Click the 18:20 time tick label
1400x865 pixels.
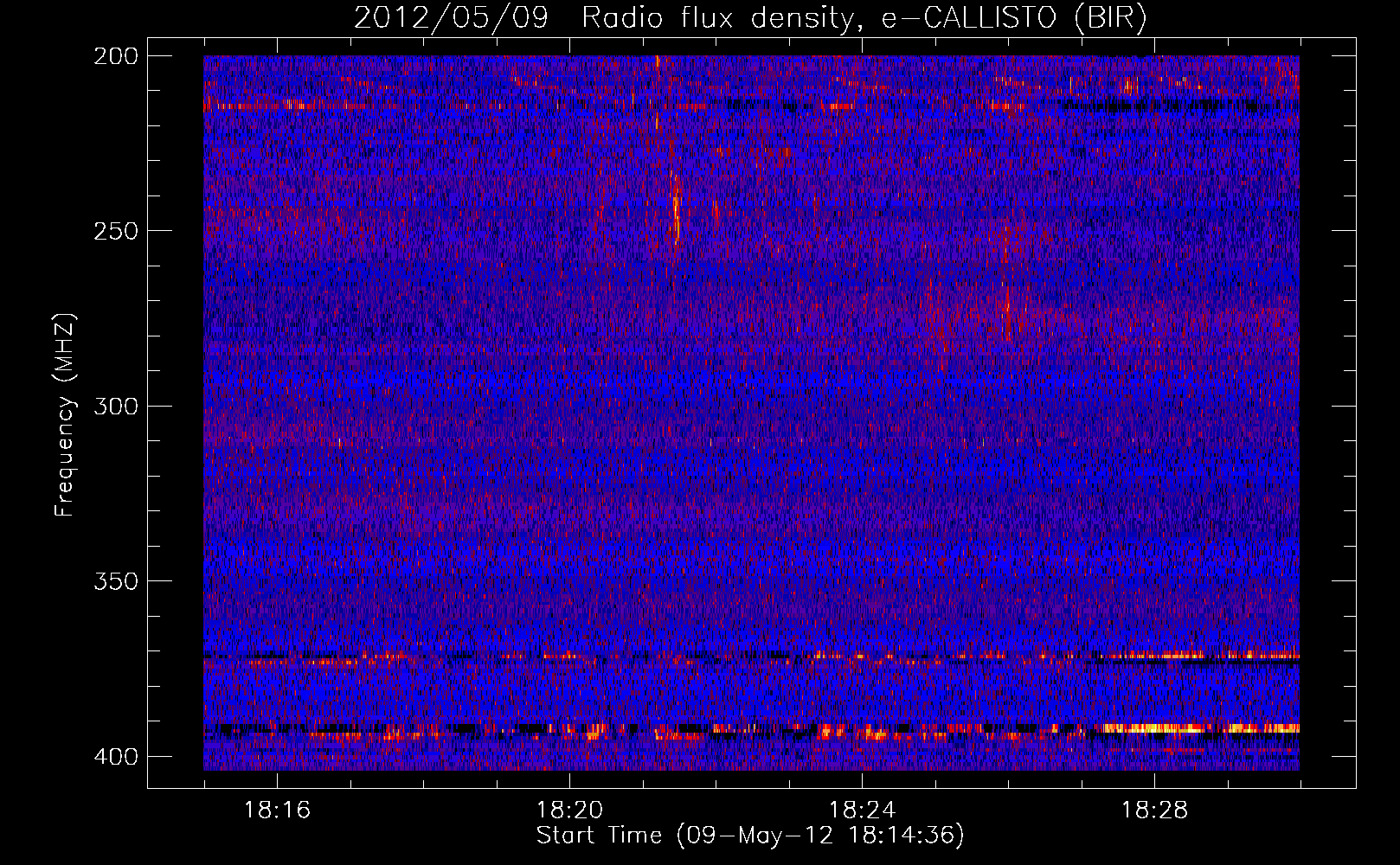(x=569, y=811)
